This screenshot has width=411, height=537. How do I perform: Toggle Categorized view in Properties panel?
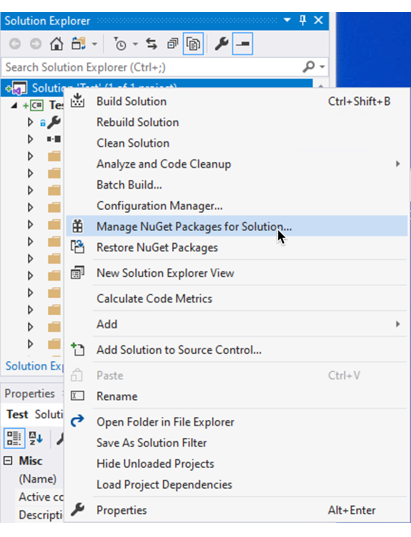pos(14,438)
